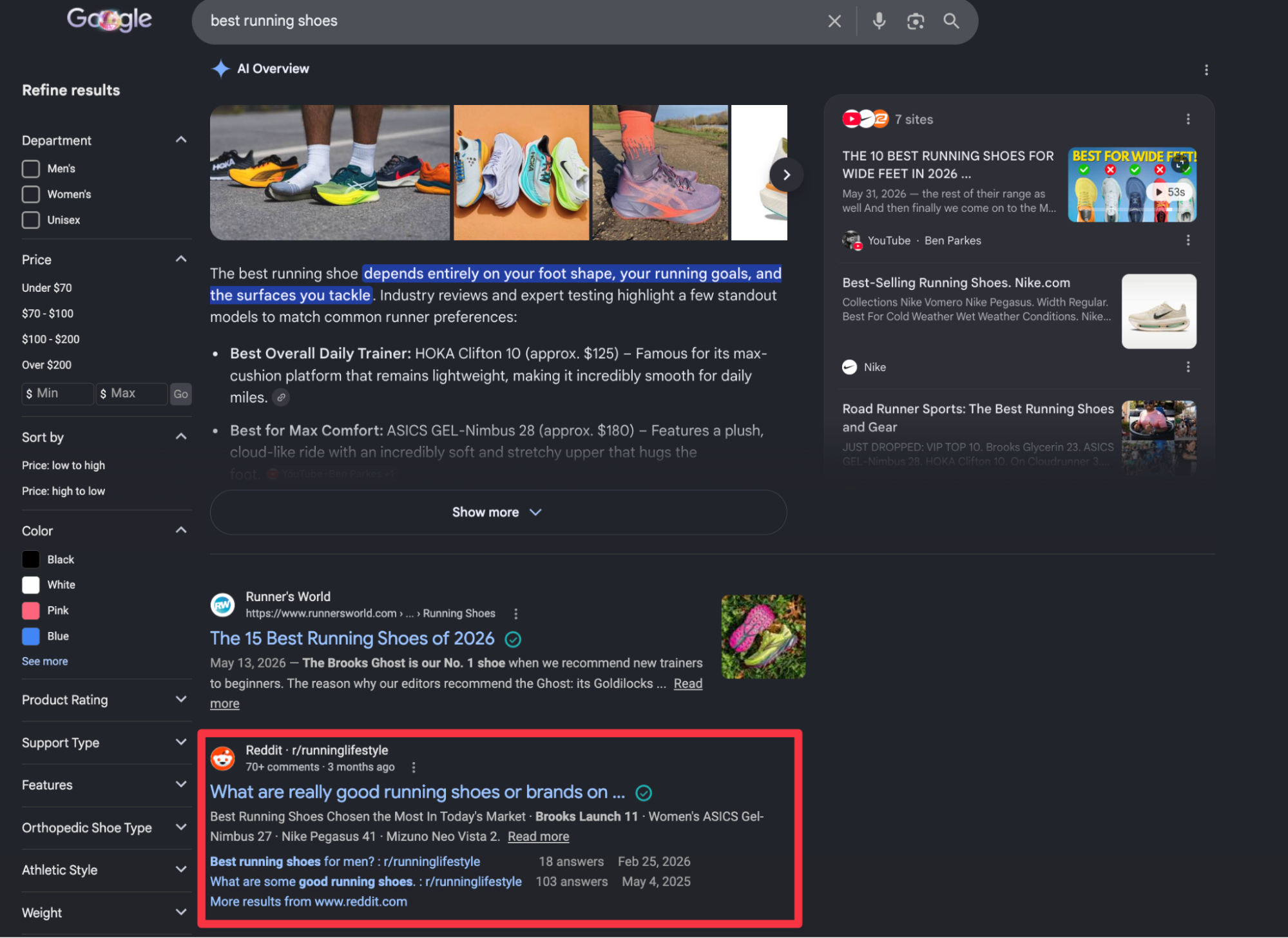Sort results by Price: low to high
Image resolution: width=1288 pixels, height=938 pixels.
[x=63, y=466]
